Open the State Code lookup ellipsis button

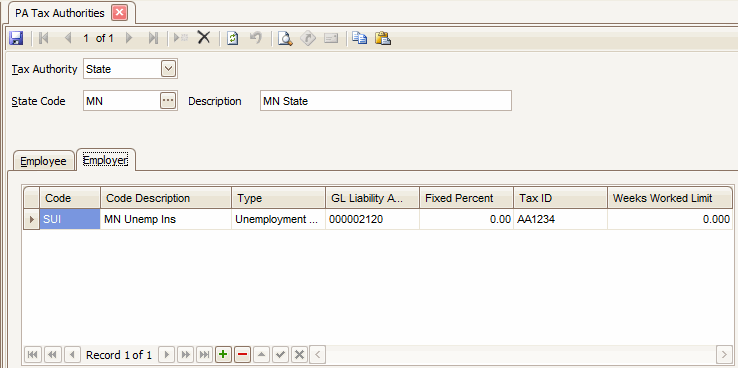pyautogui.click(x=168, y=101)
